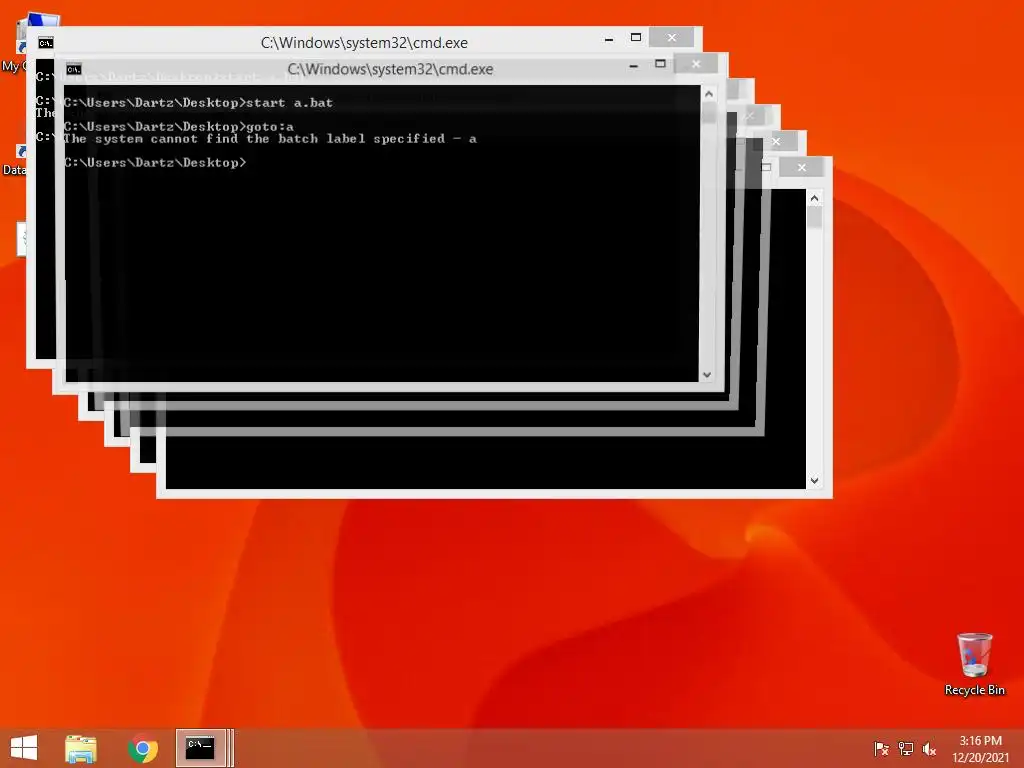Open File Explorer from the taskbar

[x=81, y=748]
